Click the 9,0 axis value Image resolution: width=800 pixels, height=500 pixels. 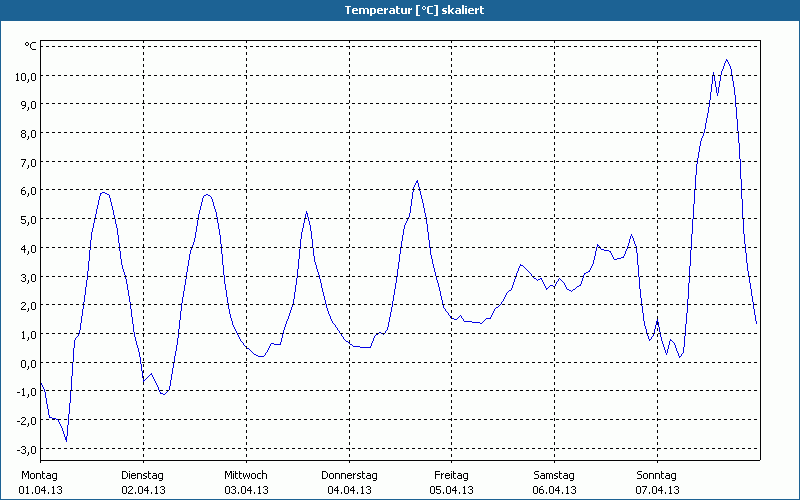pos(29,105)
